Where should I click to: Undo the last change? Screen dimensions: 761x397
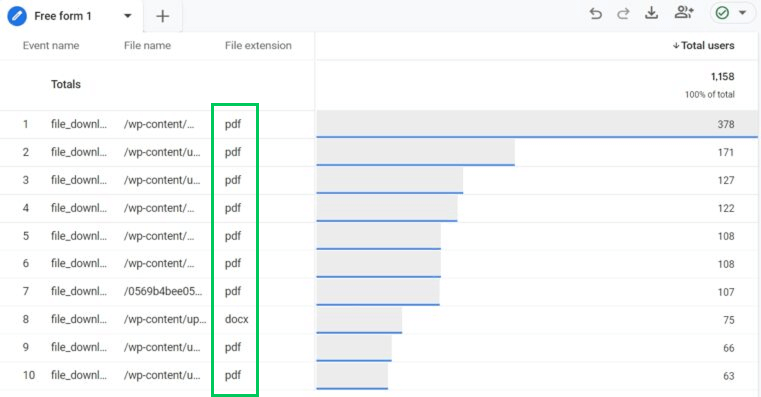tap(596, 13)
